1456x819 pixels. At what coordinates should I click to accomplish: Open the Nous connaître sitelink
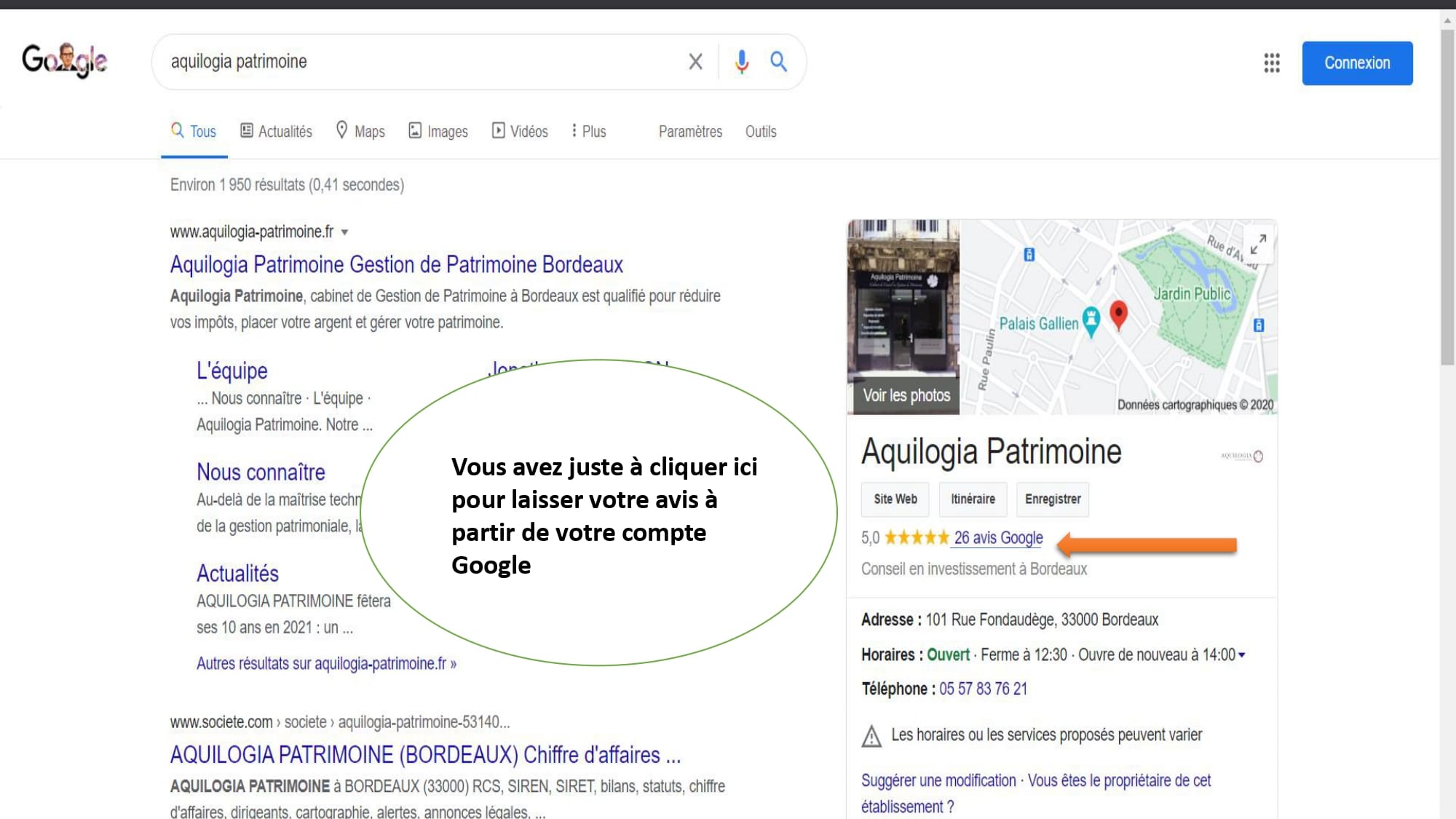click(261, 472)
